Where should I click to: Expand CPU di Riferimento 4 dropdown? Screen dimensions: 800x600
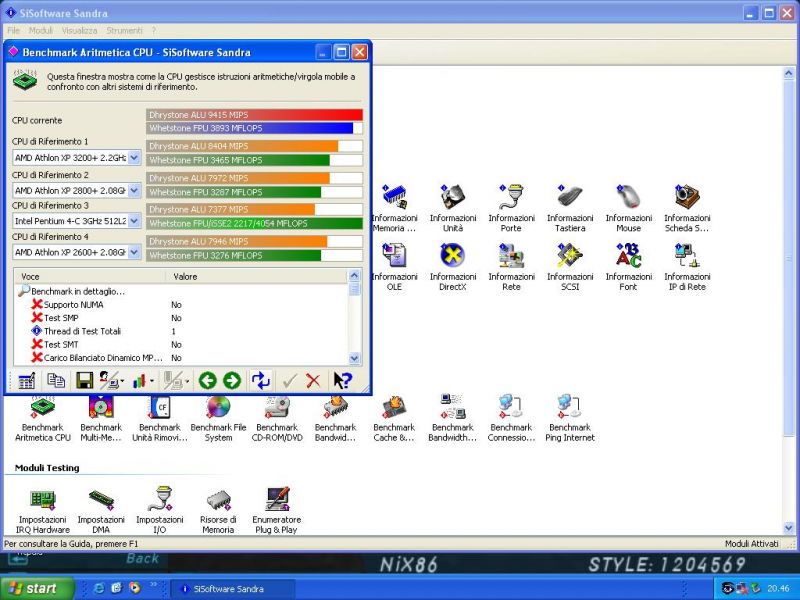[x=134, y=252]
